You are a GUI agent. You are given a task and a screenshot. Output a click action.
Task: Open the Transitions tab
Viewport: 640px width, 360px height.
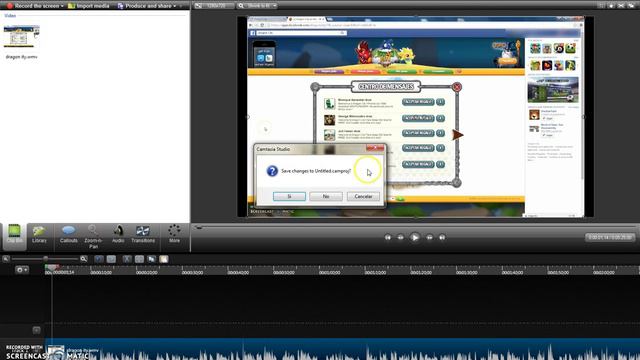click(x=143, y=236)
